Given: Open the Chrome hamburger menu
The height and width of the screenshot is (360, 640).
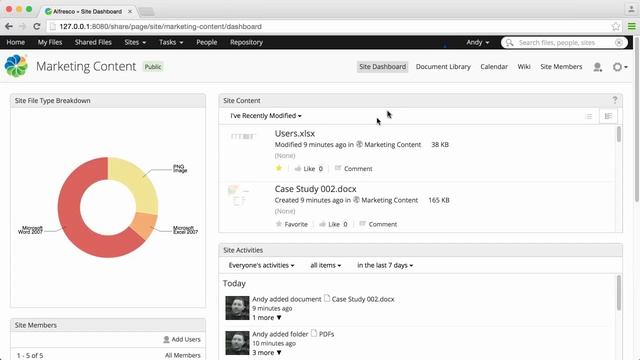Looking at the screenshot, I should 631,27.
